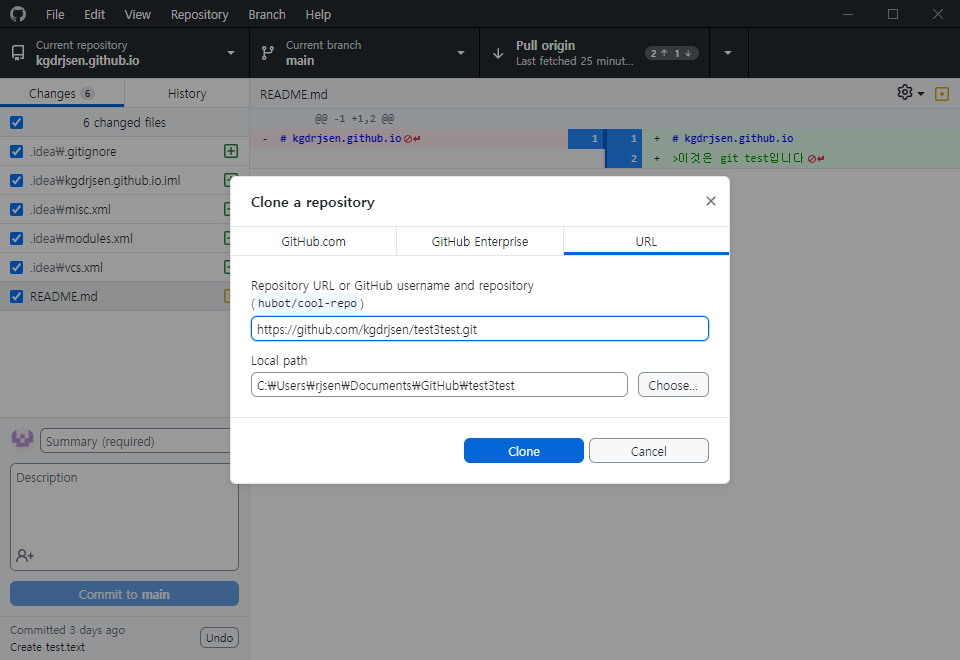Open the Edit menu
This screenshot has height=660, width=960.
[94, 14]
